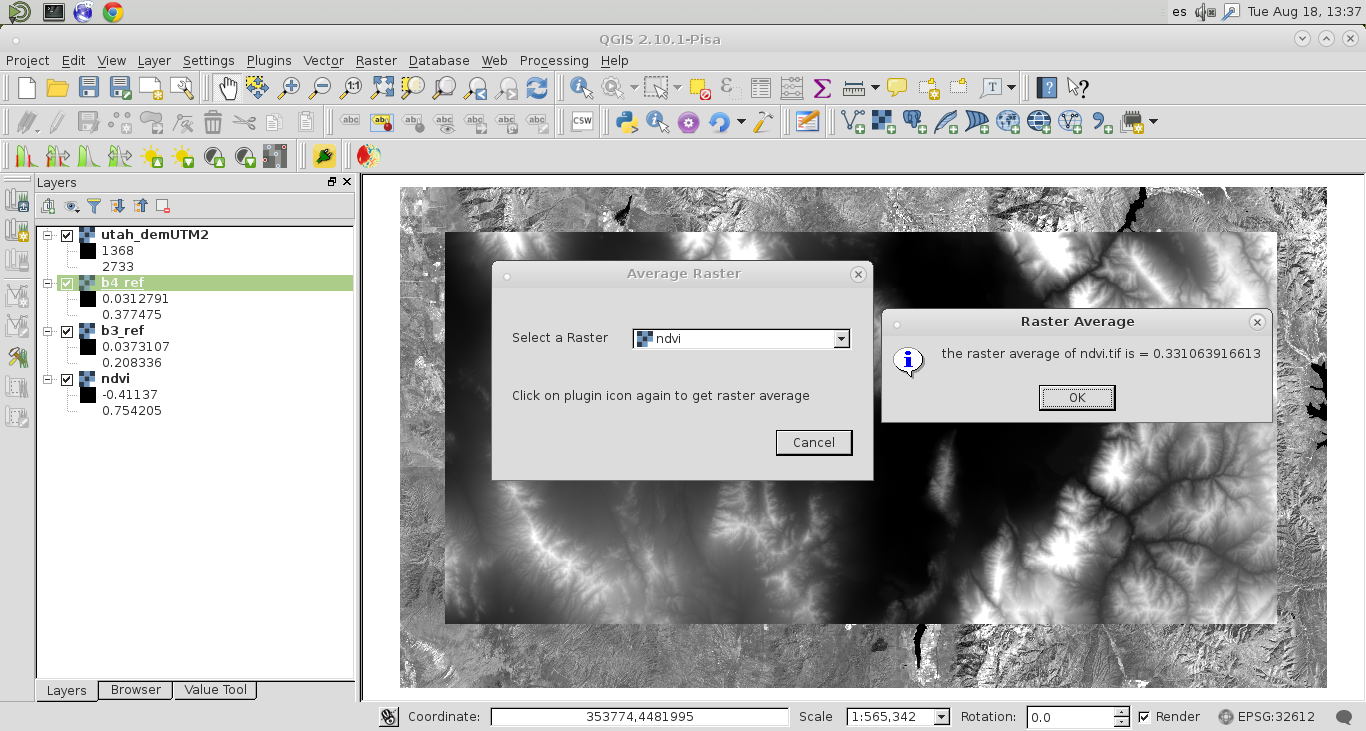Click Zoom Full extent icon
This screenshot has width=1366, height=731.
pos(382,88)
